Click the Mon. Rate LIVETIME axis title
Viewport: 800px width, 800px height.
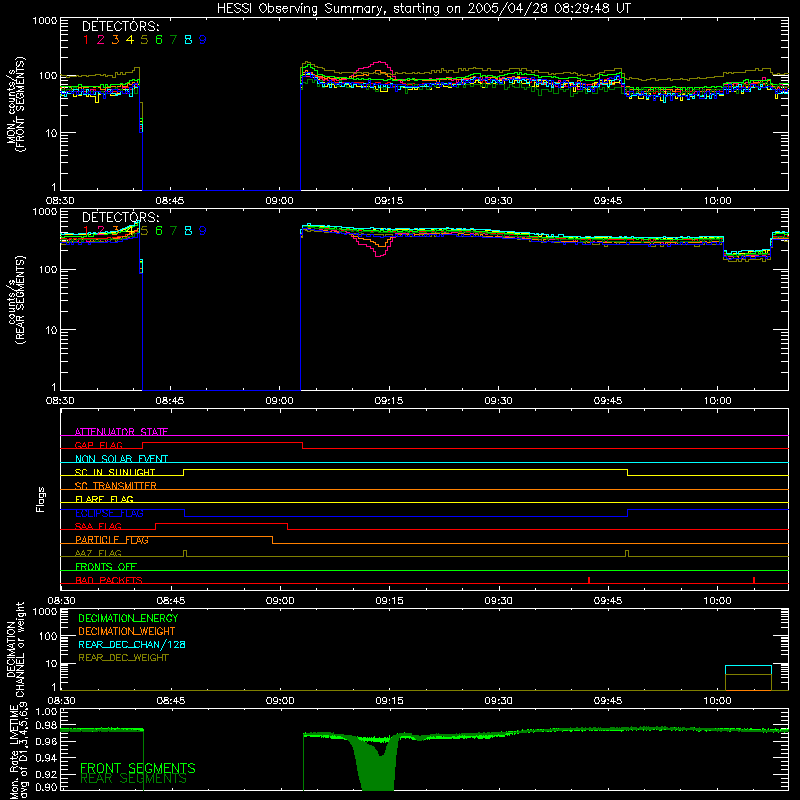pyautogui.click(x=19, y=751)
